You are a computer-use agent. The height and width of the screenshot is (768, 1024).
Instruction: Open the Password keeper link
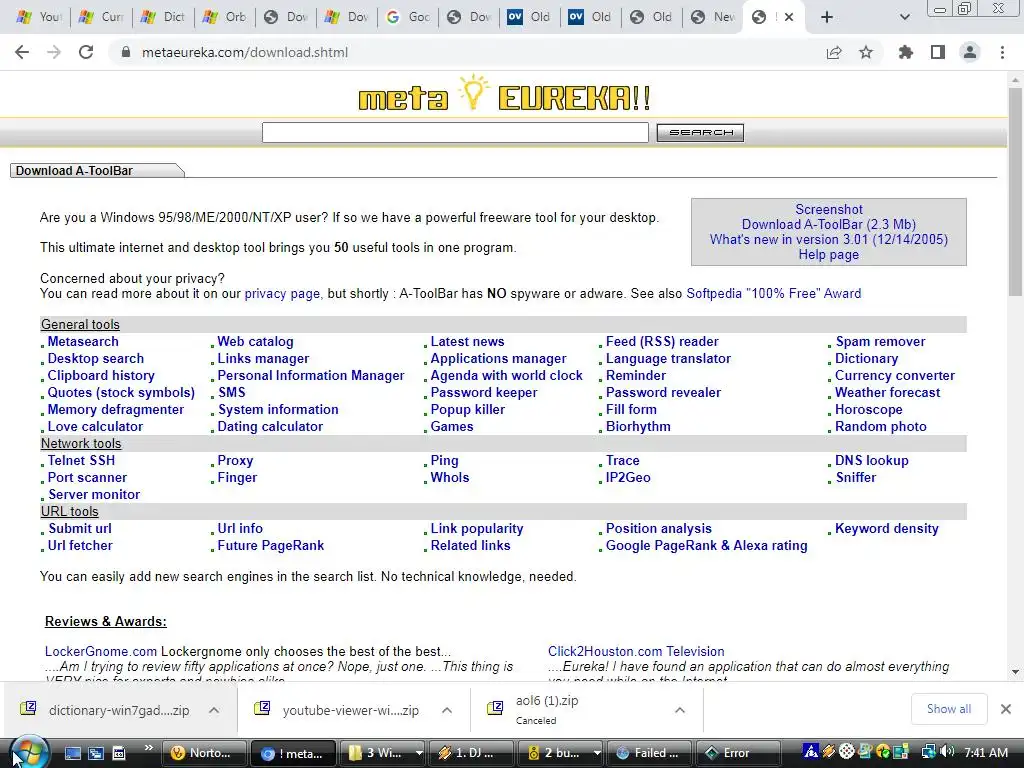pyautogui.click(x=484, y=392)
